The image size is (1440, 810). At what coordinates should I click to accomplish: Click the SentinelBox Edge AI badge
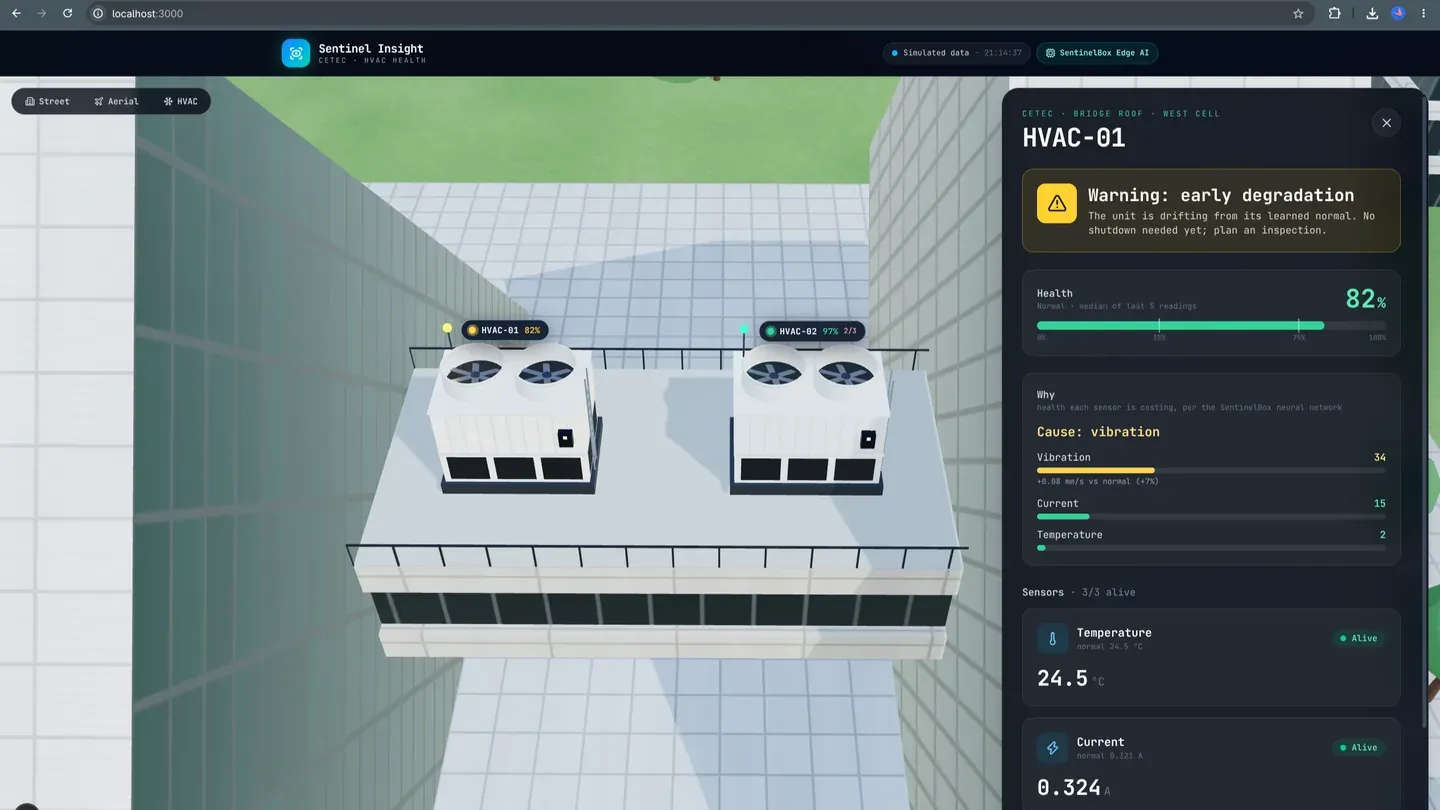point(1097,53)
